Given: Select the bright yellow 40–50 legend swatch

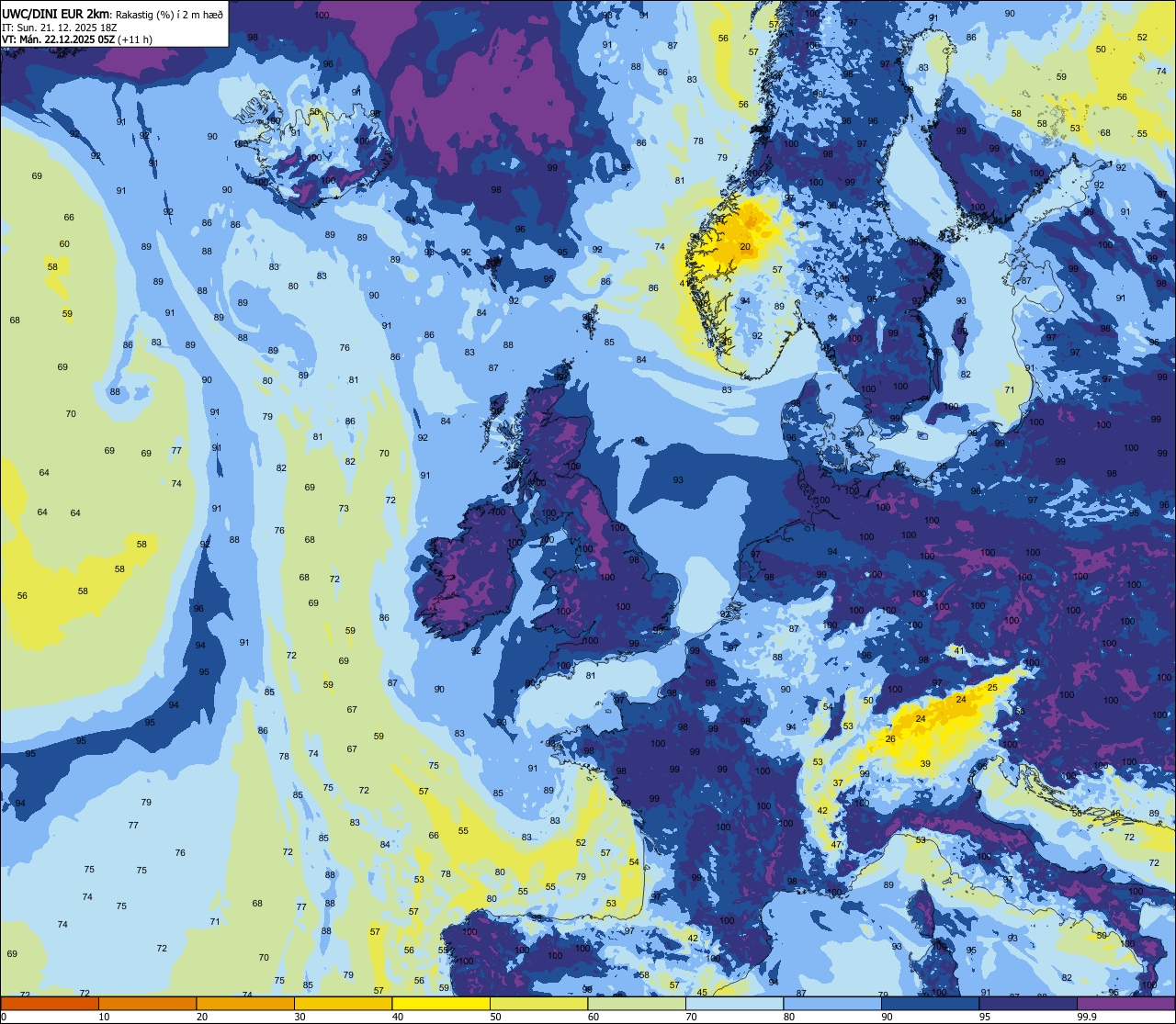Looking at the screenshot, I should (x=441, y=1003).
